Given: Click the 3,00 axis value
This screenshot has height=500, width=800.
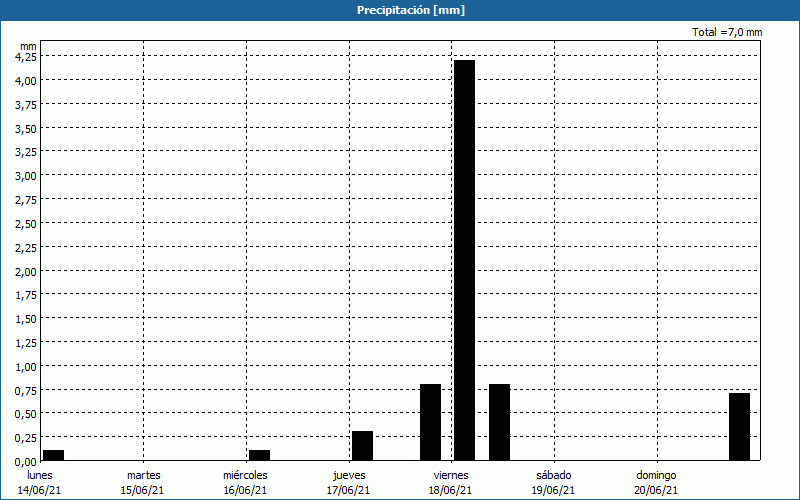Looking at the screenshot, I should (x=26, y=176).
